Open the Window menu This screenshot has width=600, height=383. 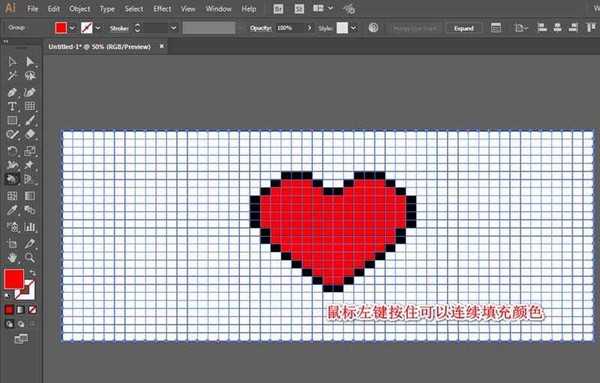[218, 8]
